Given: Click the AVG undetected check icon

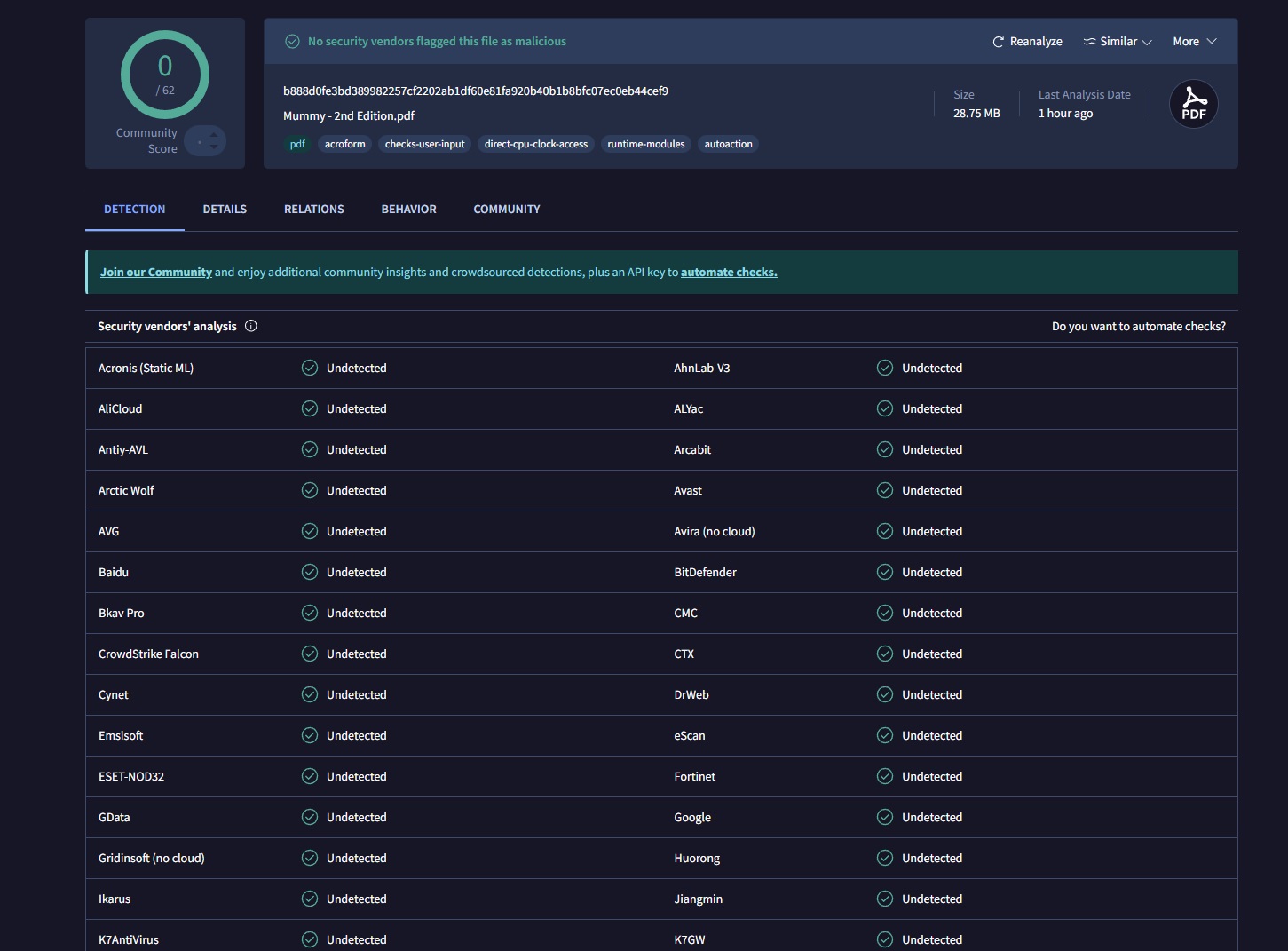Looking at the screenshot, I should (x=310, y=531).
